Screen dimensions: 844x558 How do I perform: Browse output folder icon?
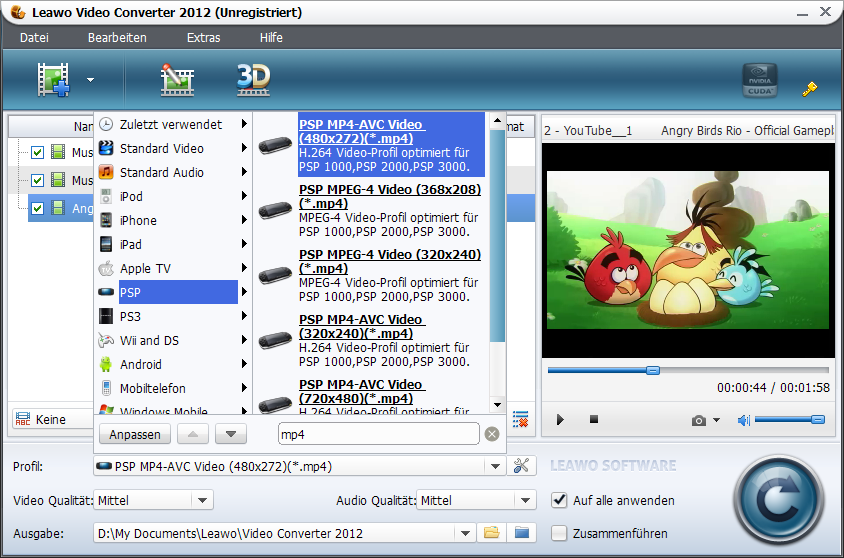pyautogui.click(x=491, y=533)
